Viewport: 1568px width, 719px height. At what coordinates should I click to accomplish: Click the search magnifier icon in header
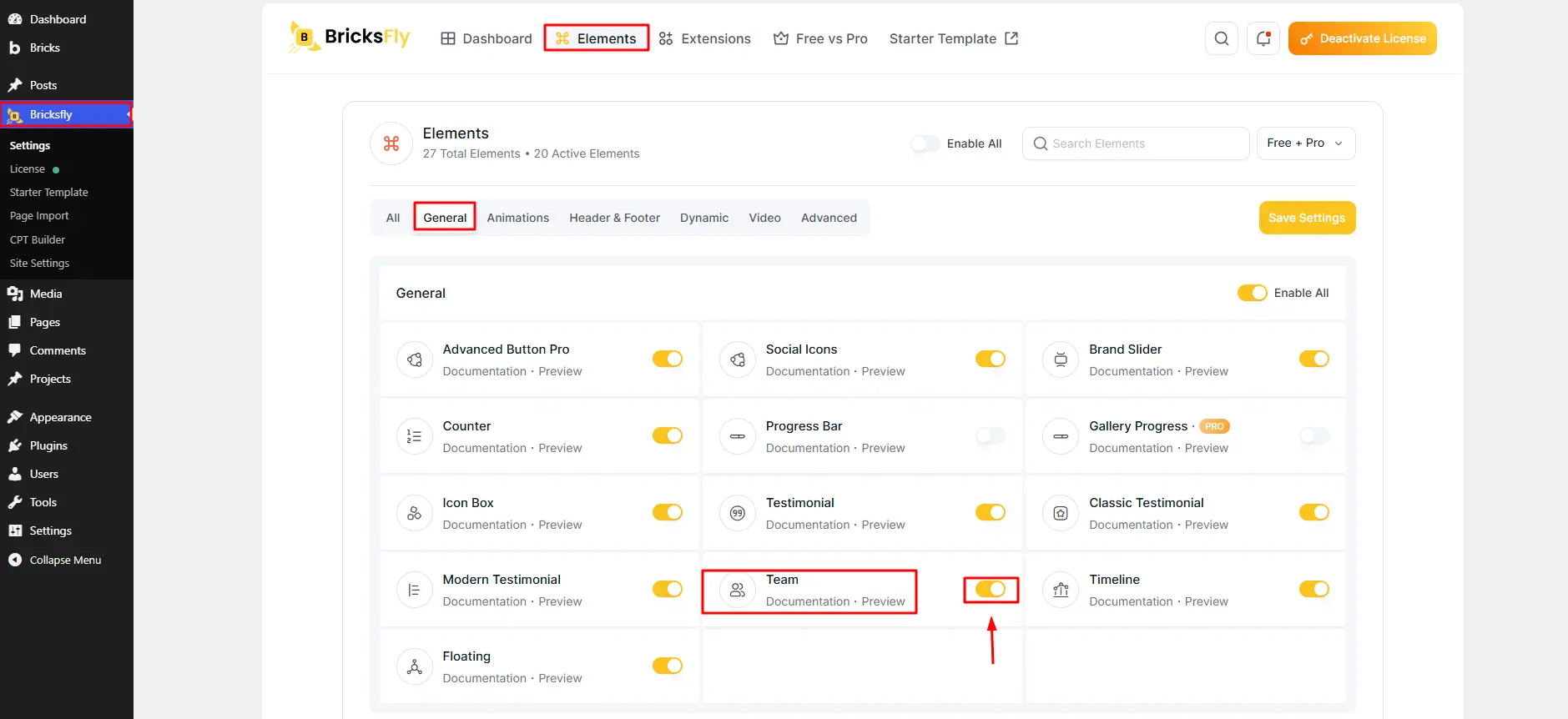coord(1221,38)
